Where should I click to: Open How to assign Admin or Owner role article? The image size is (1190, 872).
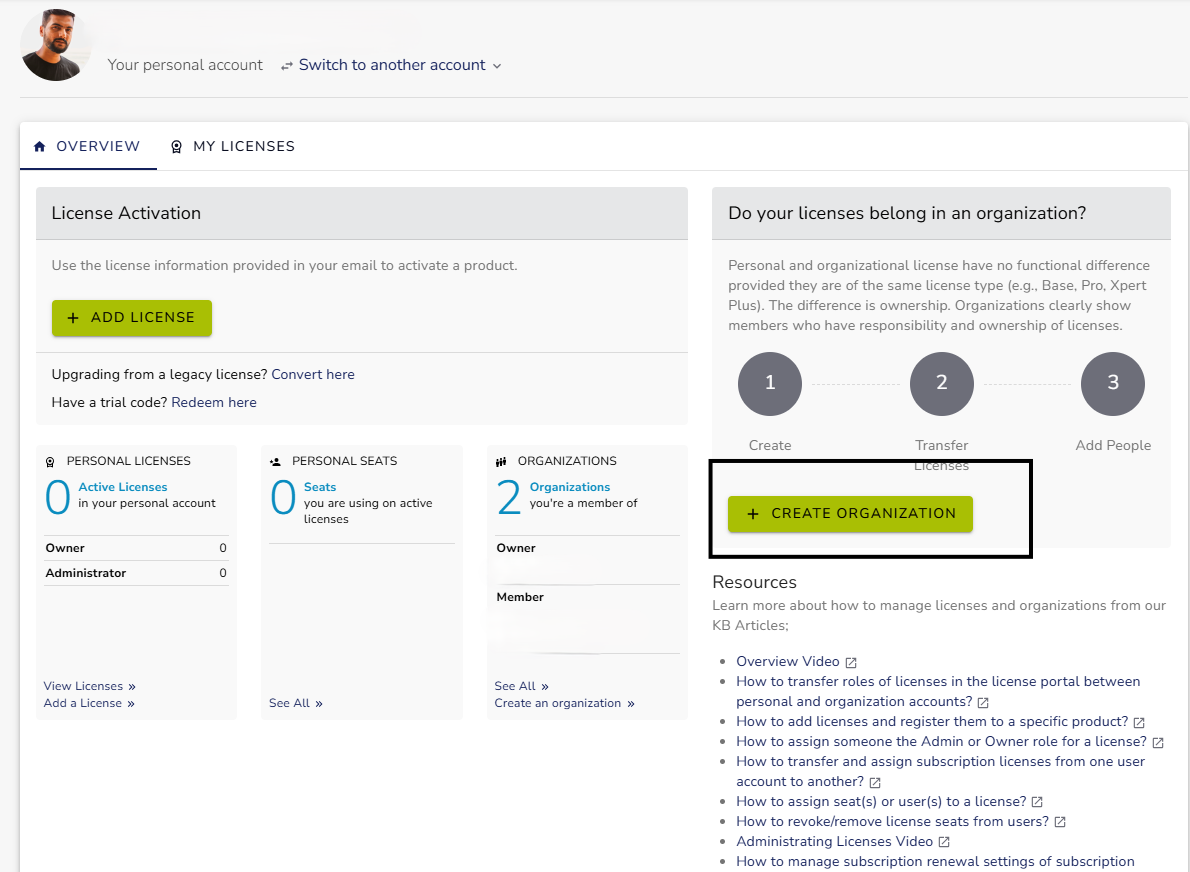tap(941, 741)
